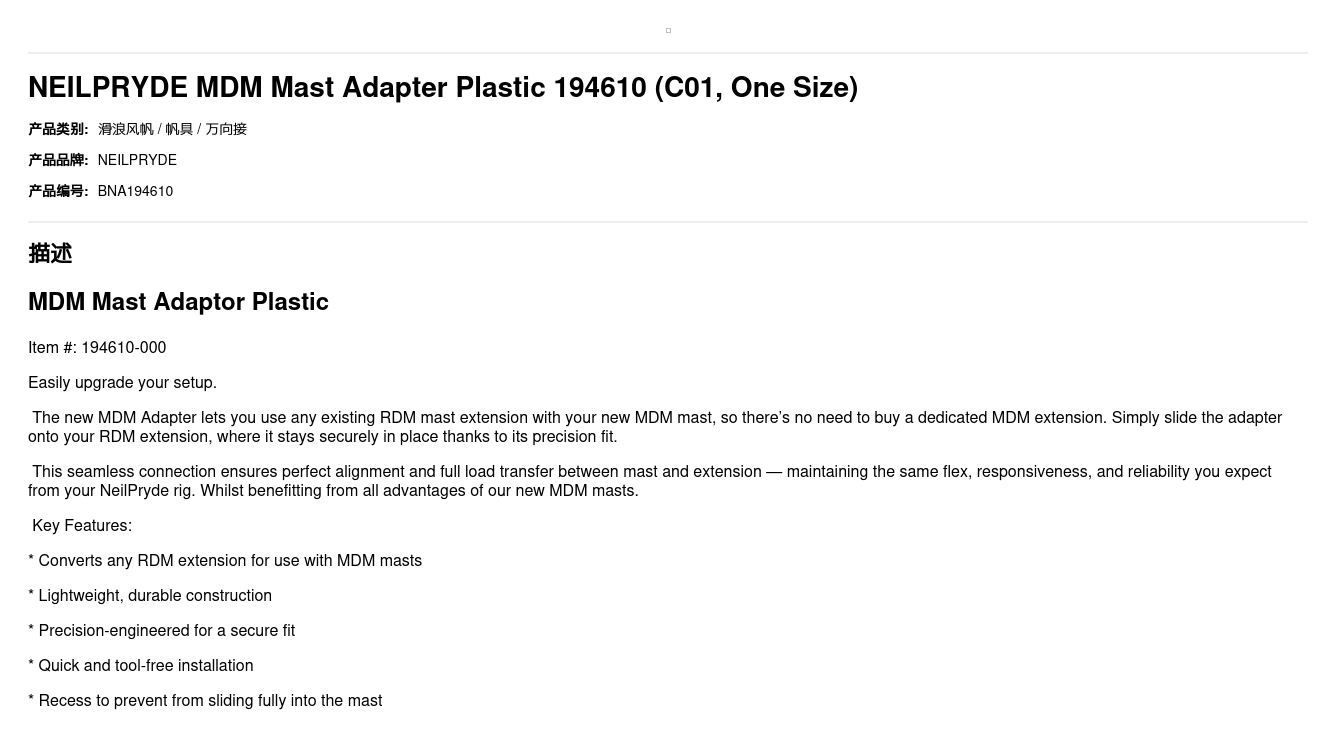The image size is (1328, 756).
Task: Click the NEILPRYDE brand name value
Action: coord(137,160)
